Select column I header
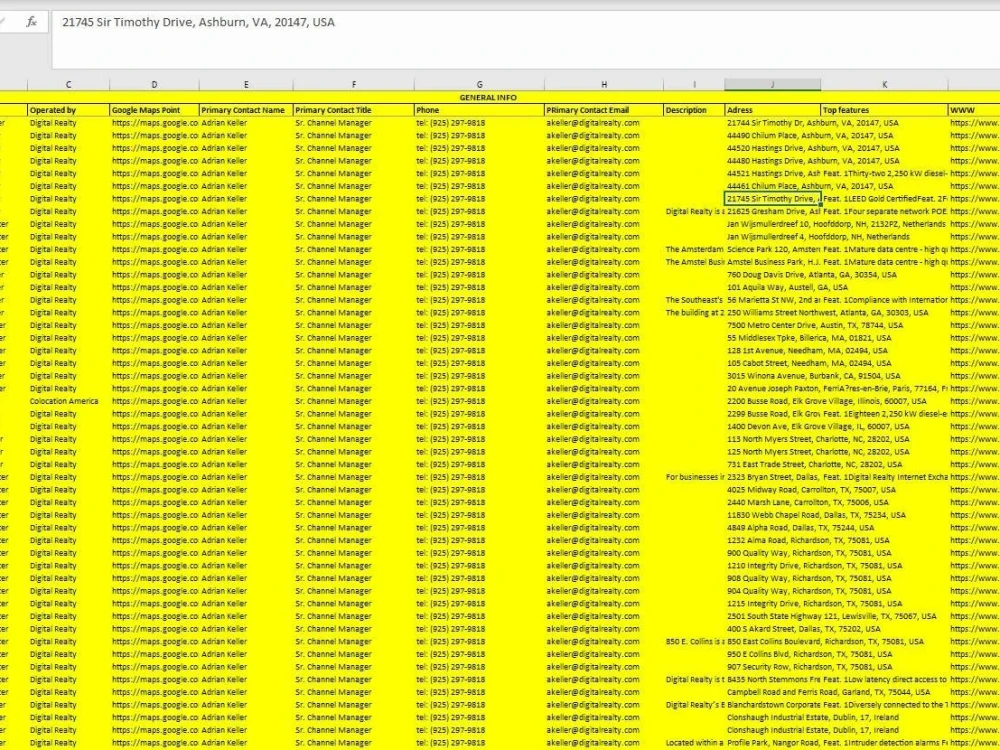1000x750 pixels. tap(695, 84)
